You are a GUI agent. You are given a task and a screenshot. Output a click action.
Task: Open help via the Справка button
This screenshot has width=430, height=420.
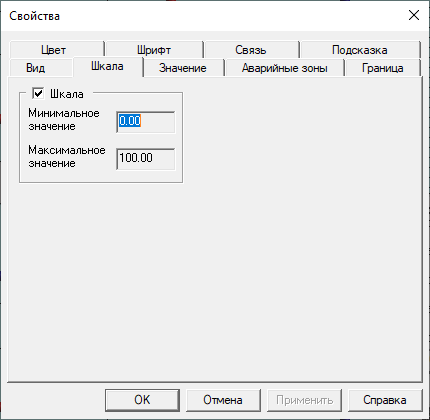(385, 400)
